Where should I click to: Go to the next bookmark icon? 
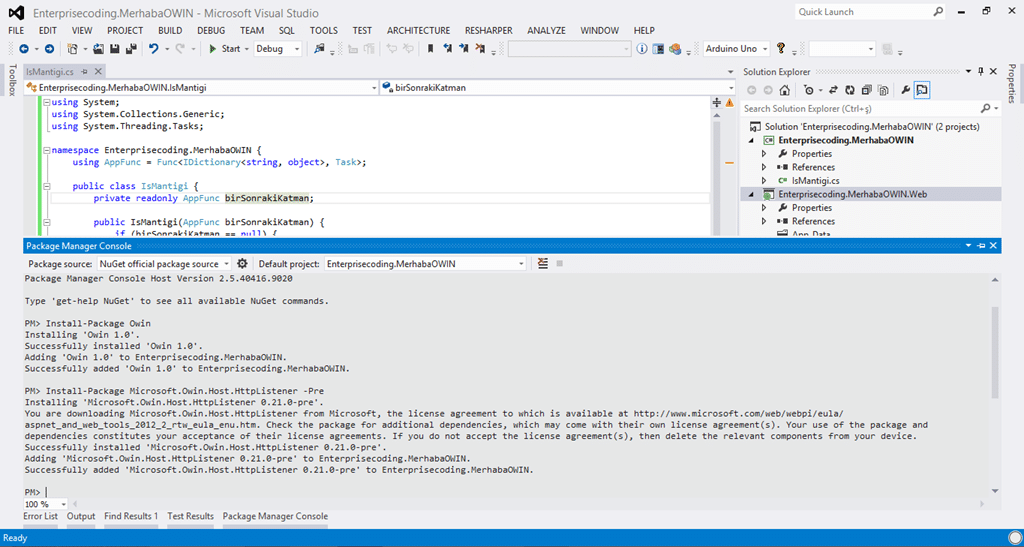click(x=464, y=49)
